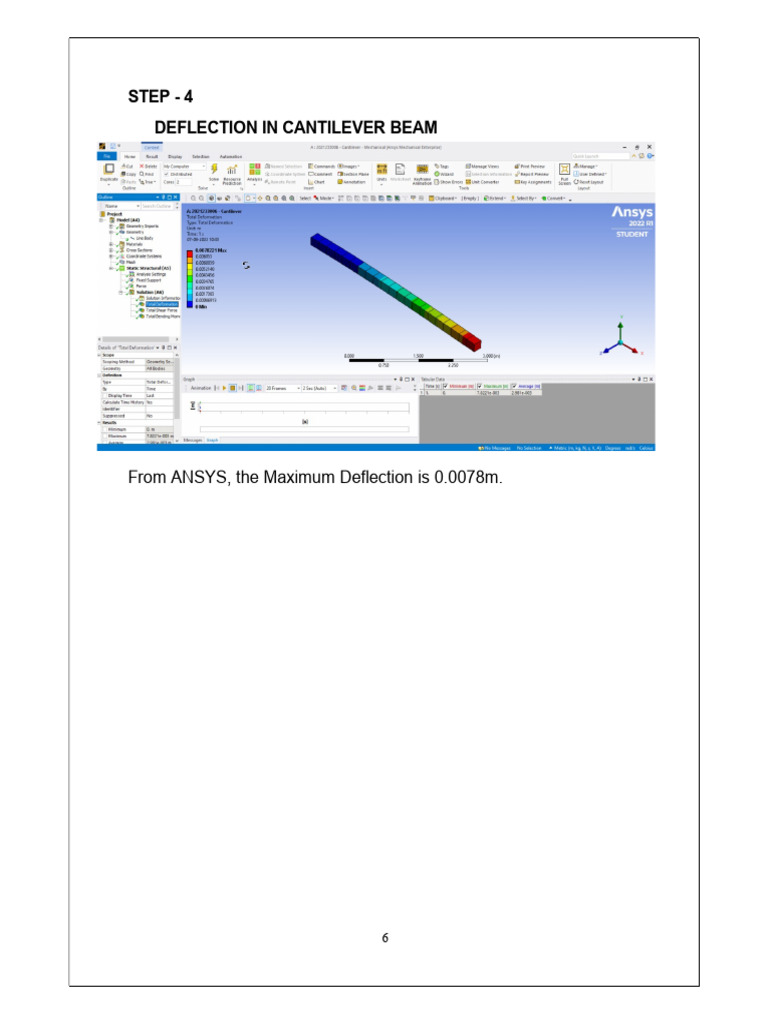Click the Full Screen icon
Screen dimensions: 768x1024
click(565, 169)
